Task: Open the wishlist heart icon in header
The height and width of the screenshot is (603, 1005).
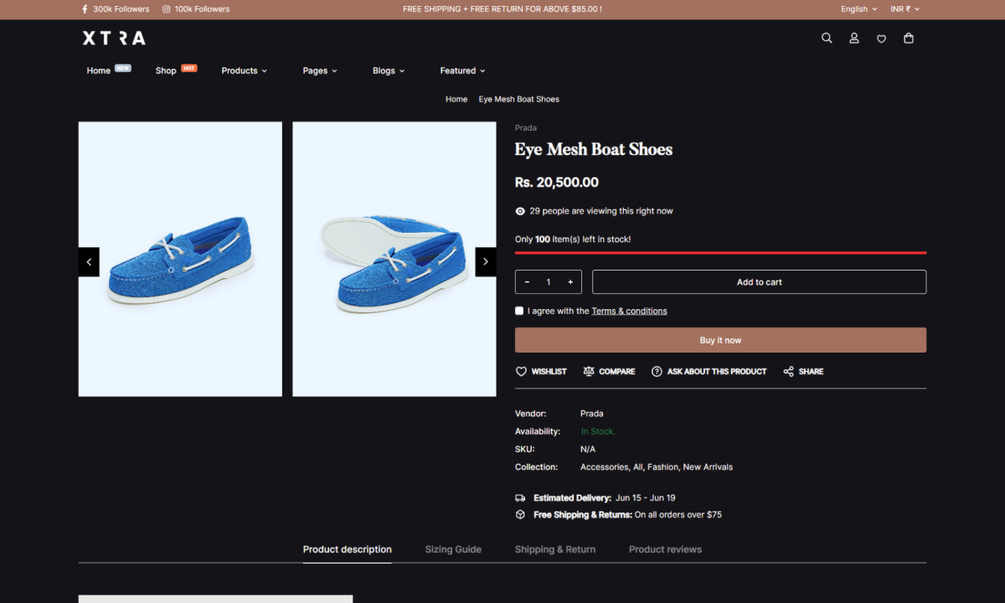Action: 881,38
